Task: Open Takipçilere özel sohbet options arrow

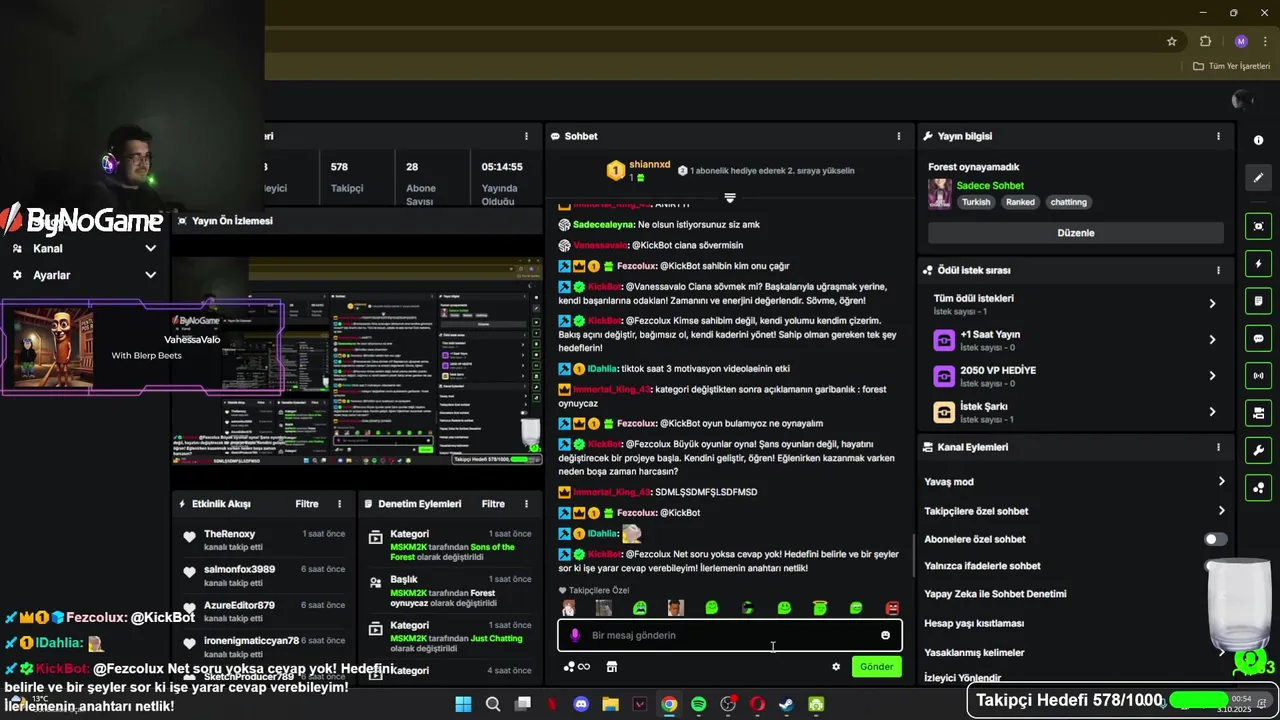Action: pos(1221,511)
